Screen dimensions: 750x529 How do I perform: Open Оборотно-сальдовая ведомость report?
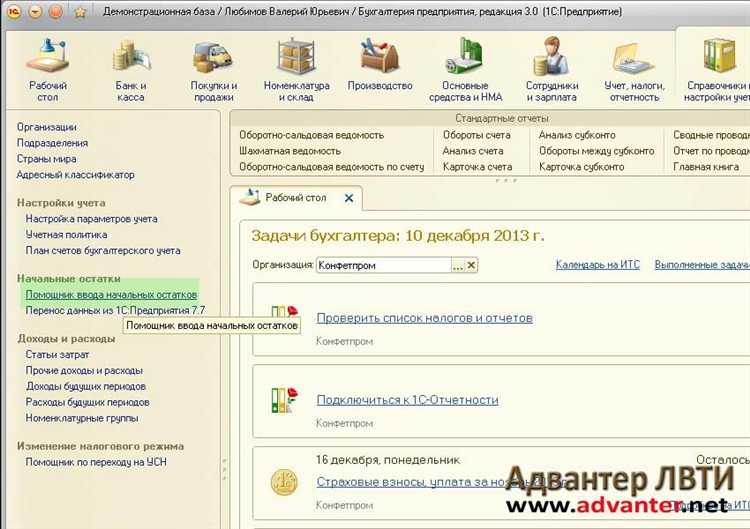click(x=311, y=135)
